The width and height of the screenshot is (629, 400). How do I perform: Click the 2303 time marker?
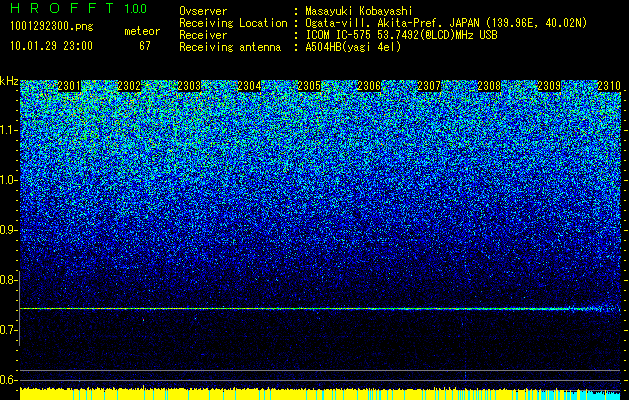189,86
